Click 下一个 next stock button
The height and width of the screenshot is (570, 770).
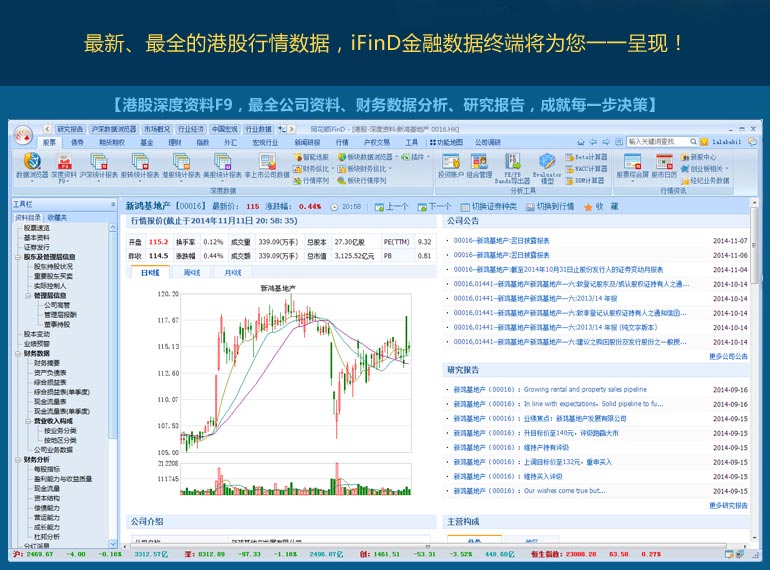click(434, 207)
